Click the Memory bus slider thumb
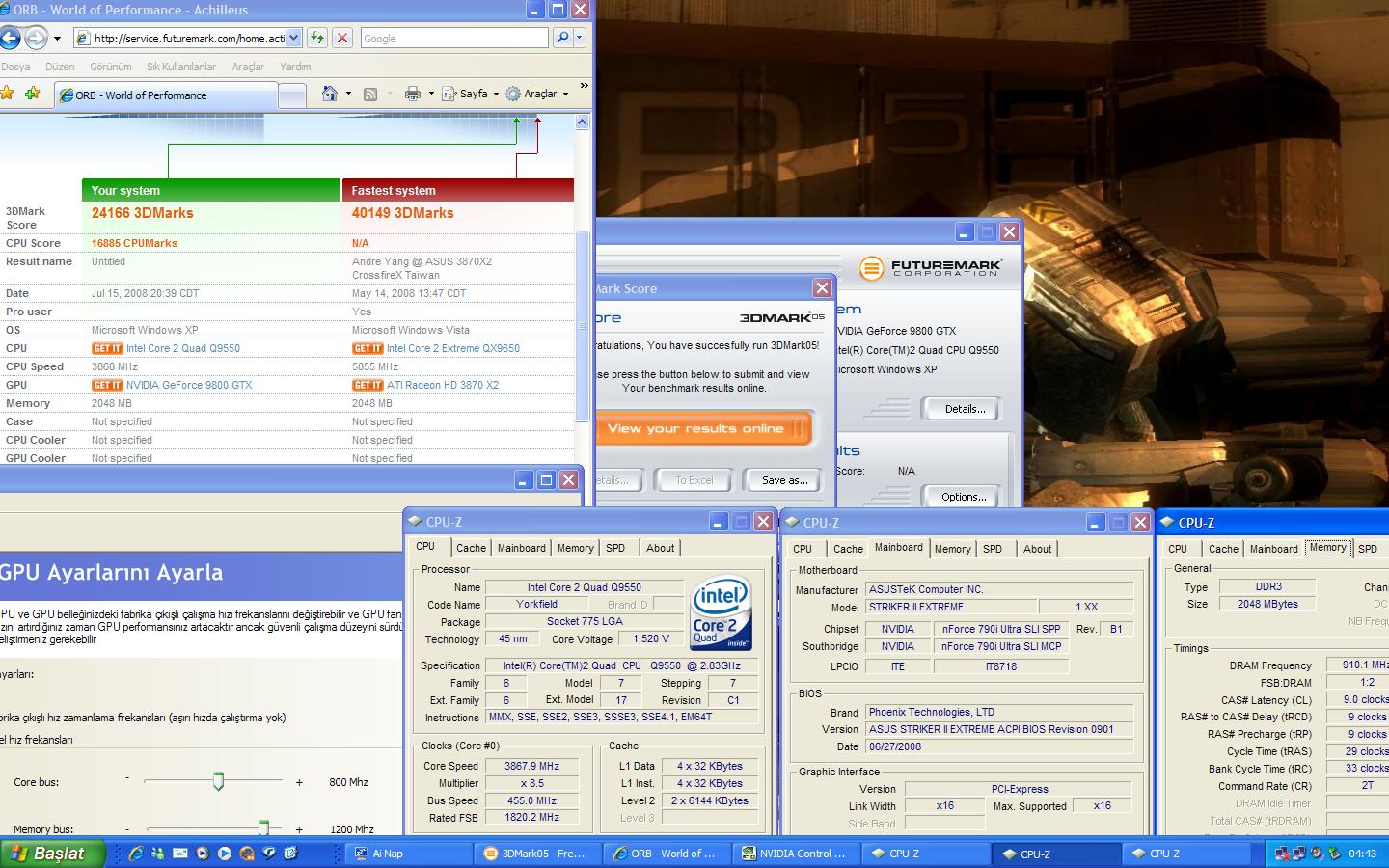Screen dimensions: 1389x868 point(263,827)
